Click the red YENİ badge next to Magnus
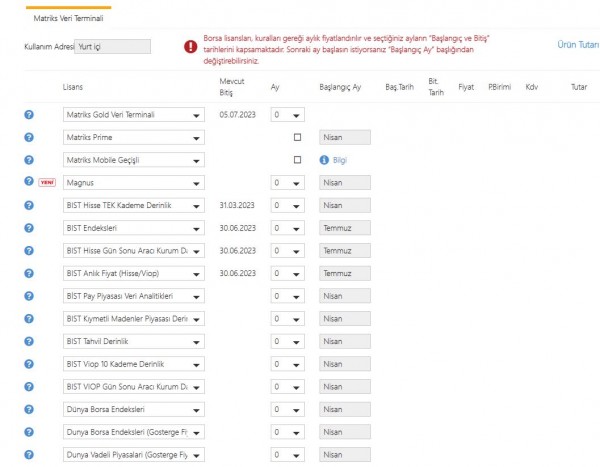 pos(47,183)
